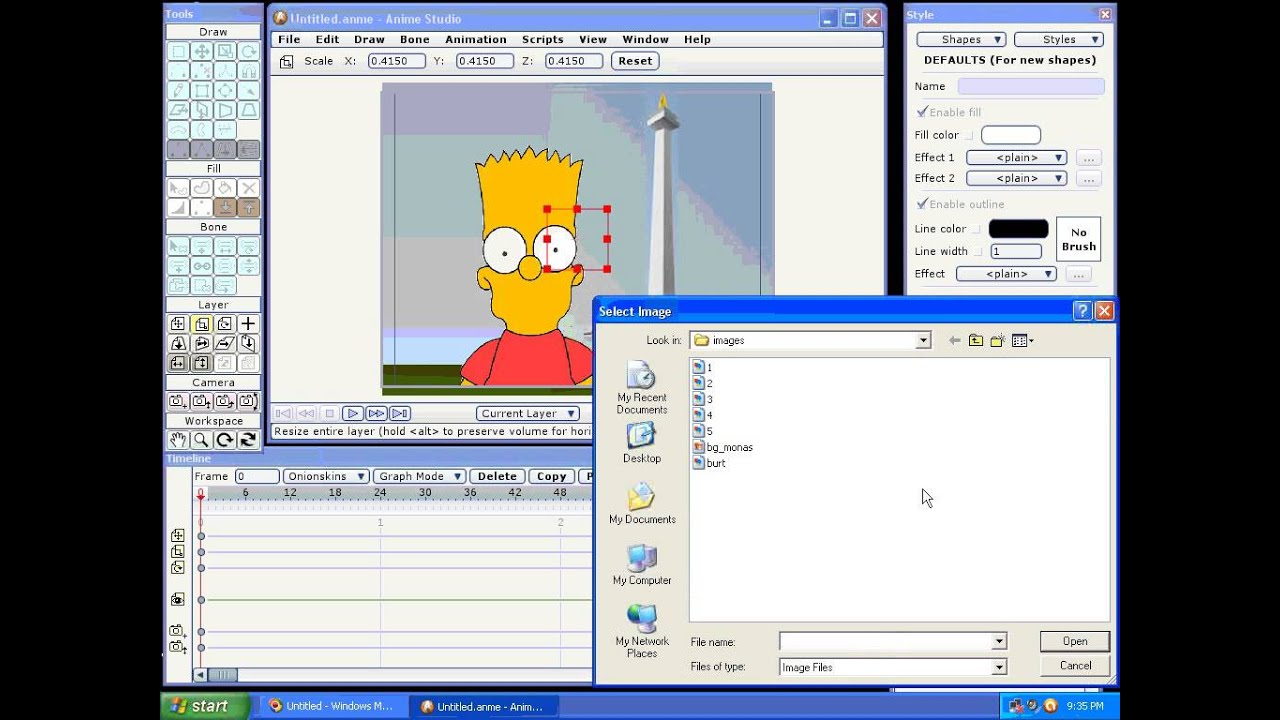Go back in Select Image dialog
This screenshot has height=720, width=1280.
[x=955, y=341]
